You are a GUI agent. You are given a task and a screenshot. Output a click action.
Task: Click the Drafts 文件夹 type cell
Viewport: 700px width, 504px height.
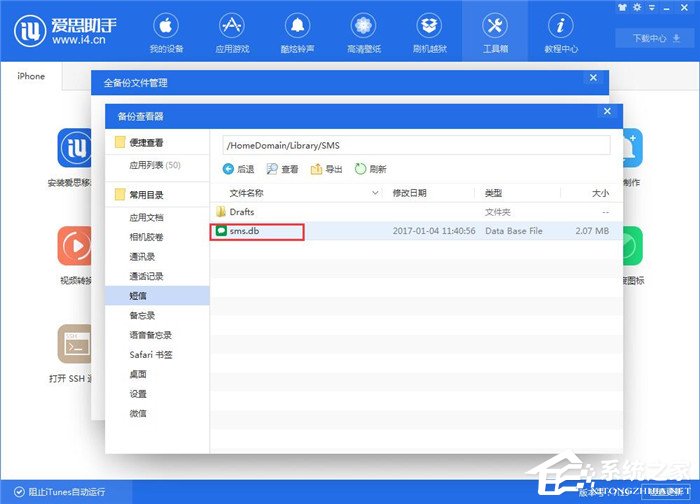point(497,212)
